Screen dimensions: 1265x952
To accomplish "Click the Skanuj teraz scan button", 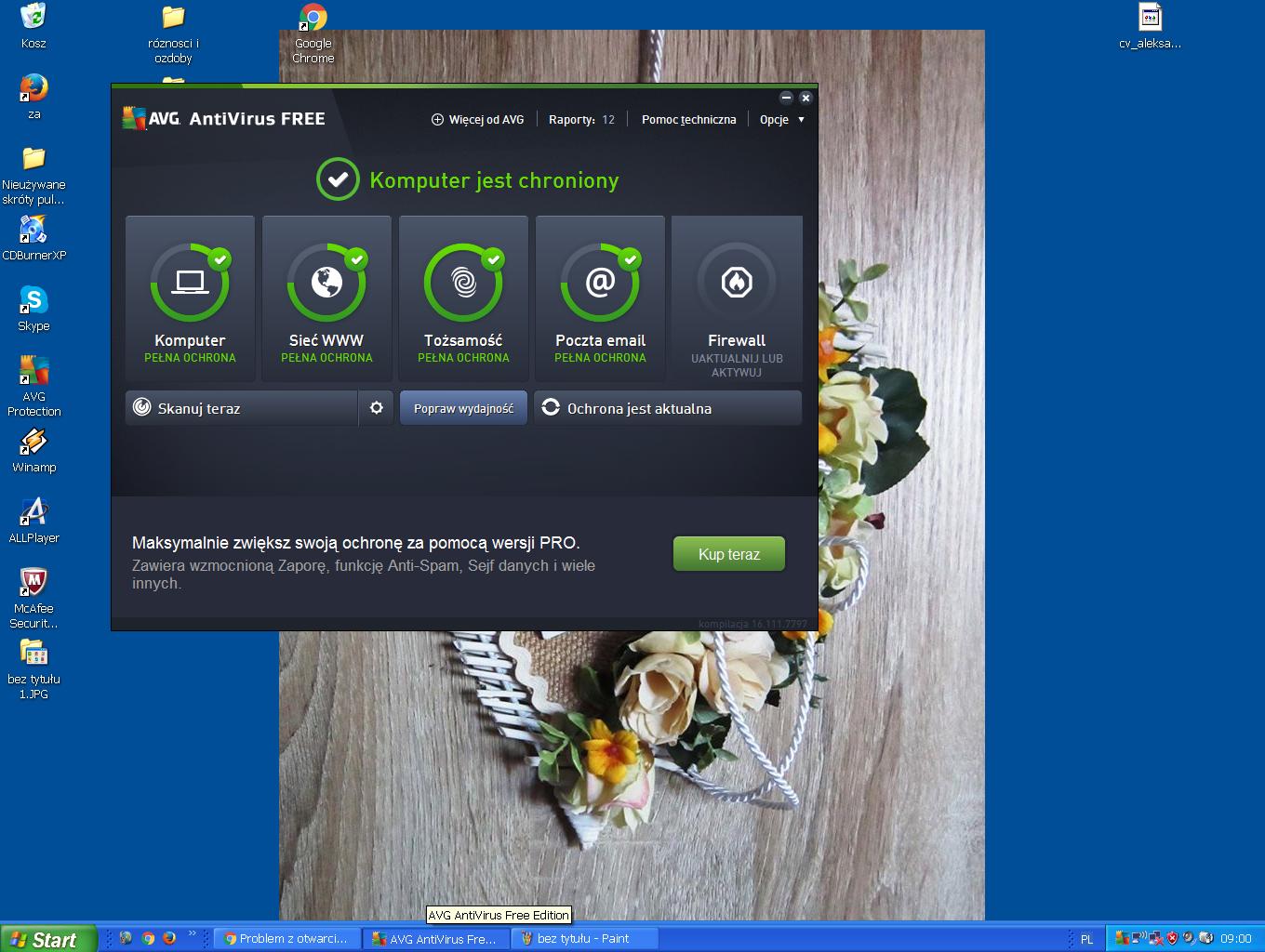I will coord(241,408).
